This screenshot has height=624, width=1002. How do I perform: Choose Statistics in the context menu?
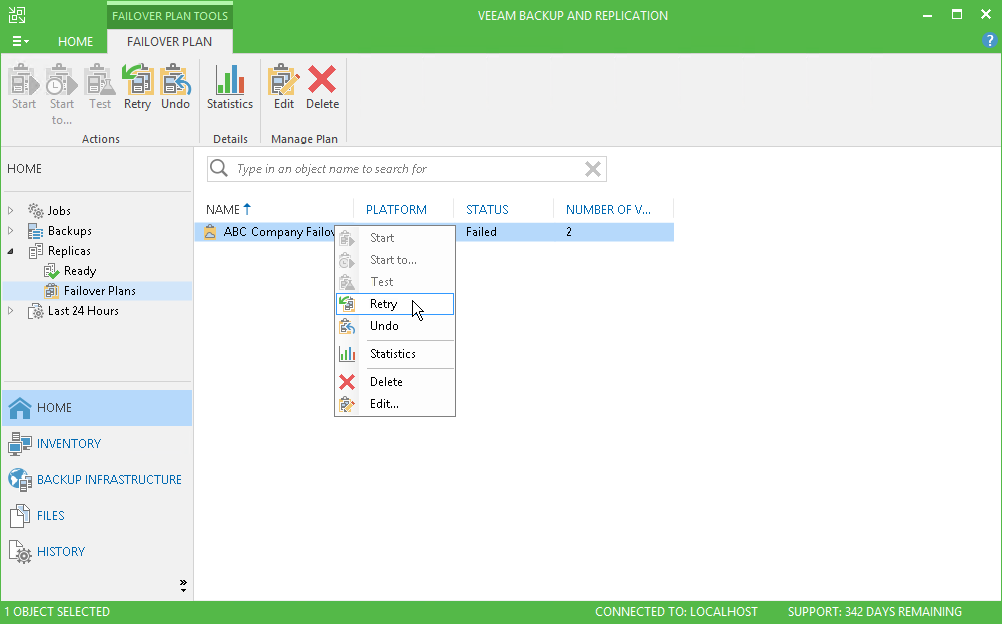point(395,354)
